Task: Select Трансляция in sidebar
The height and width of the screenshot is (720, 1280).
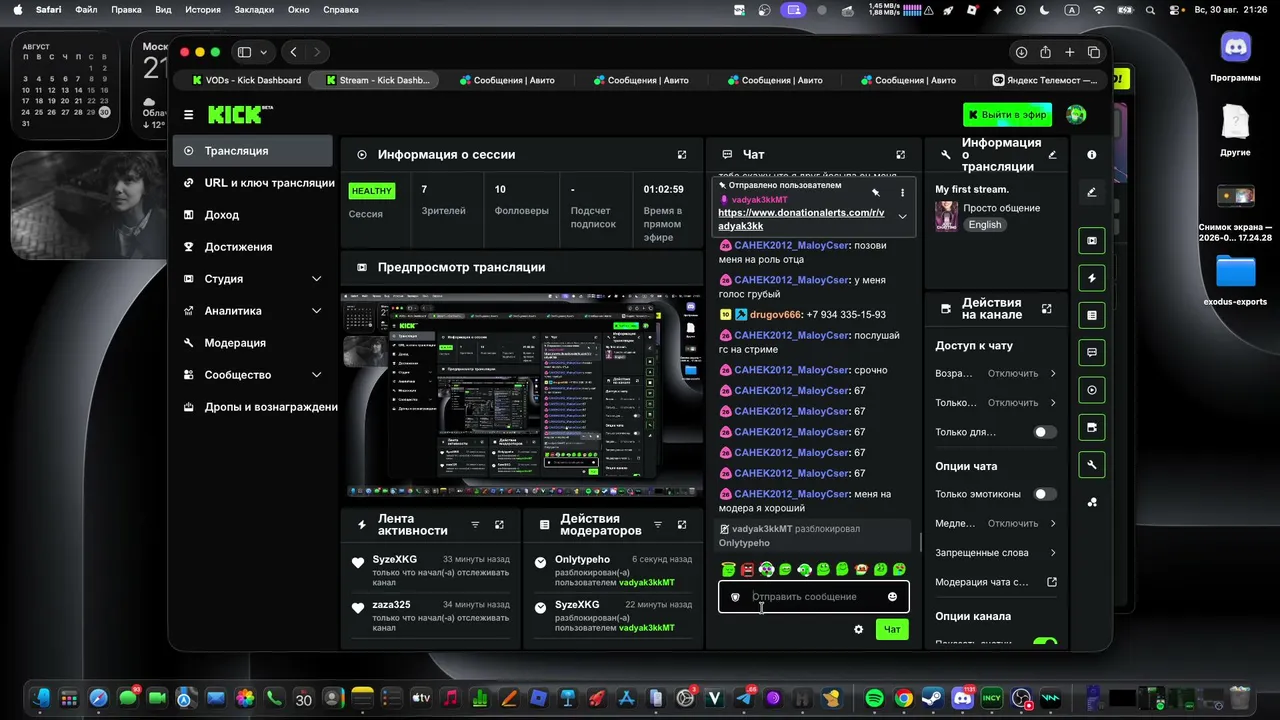Action: [x=253, y=151]
